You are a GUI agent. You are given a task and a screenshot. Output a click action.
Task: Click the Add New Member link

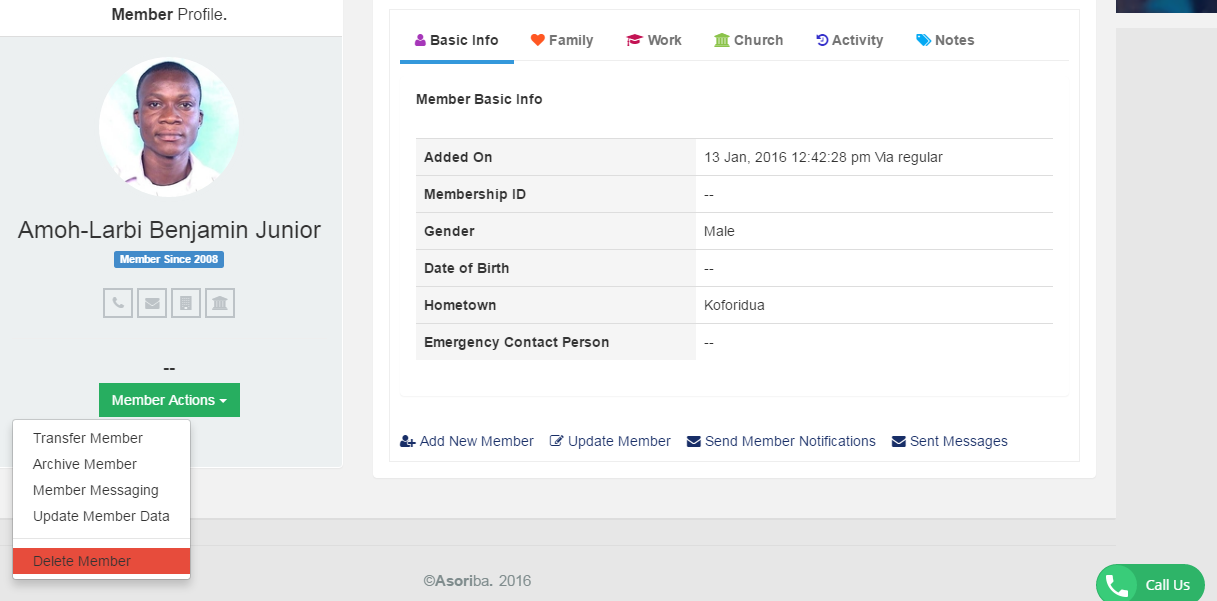(467, 441)
